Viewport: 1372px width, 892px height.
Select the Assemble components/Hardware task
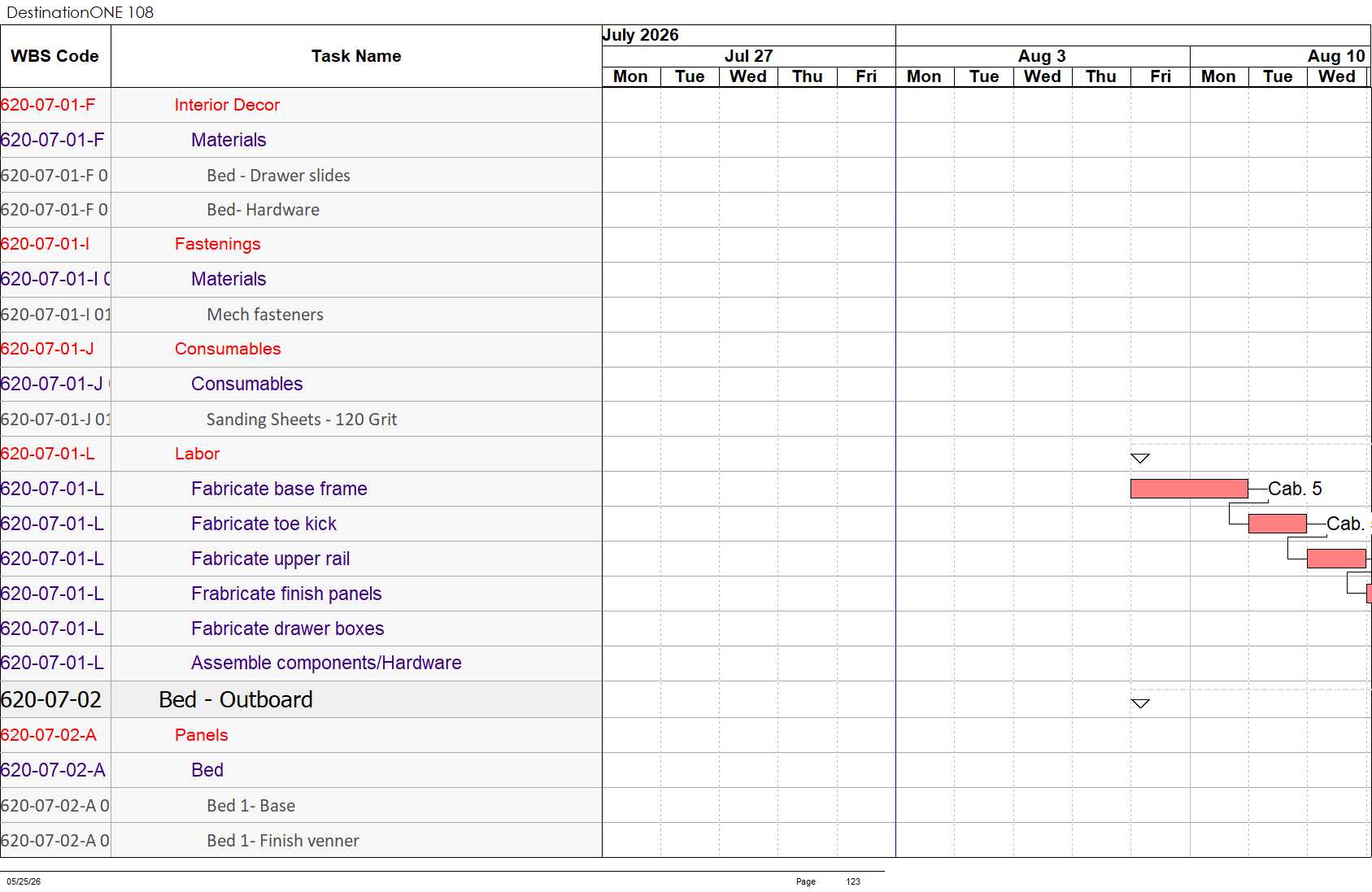[326, 663]
